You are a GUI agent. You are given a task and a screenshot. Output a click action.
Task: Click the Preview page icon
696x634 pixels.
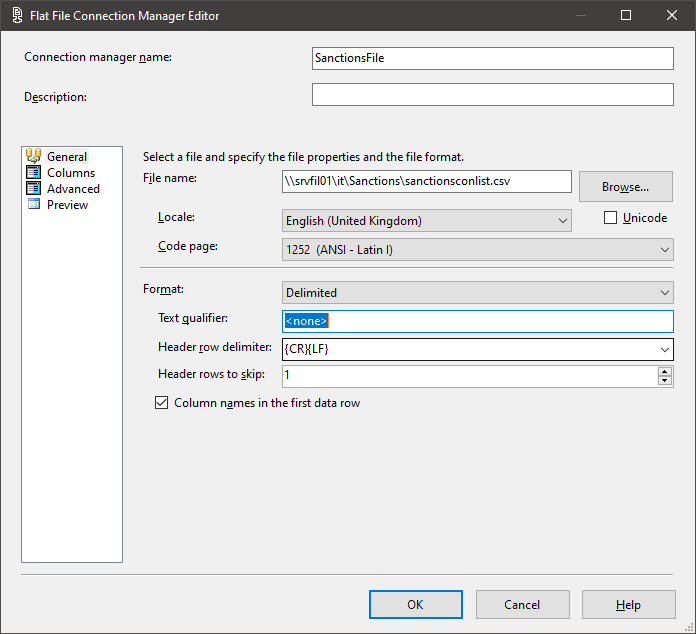tap(33, 204)
